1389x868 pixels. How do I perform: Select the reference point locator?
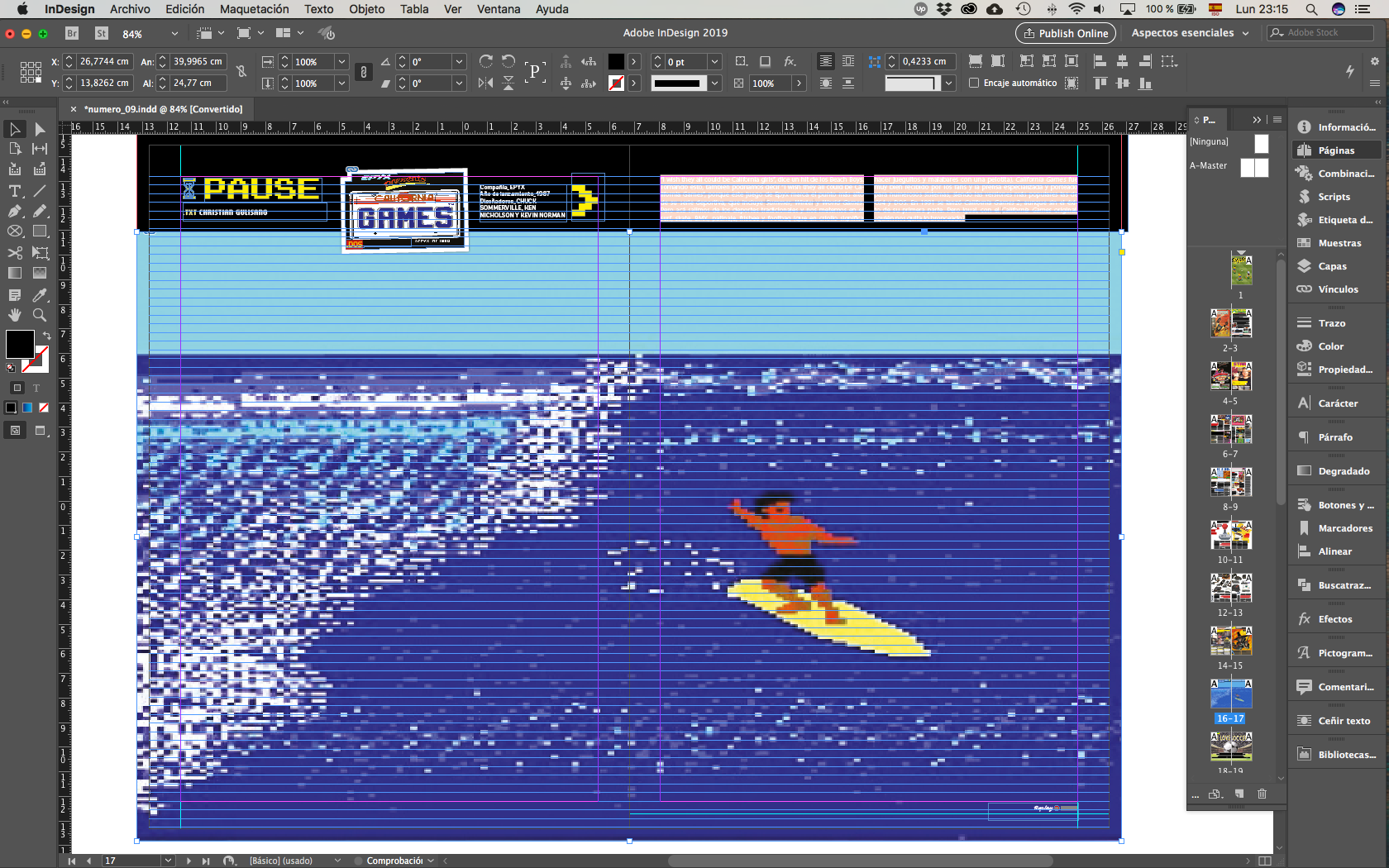click(x=31, y=72)
